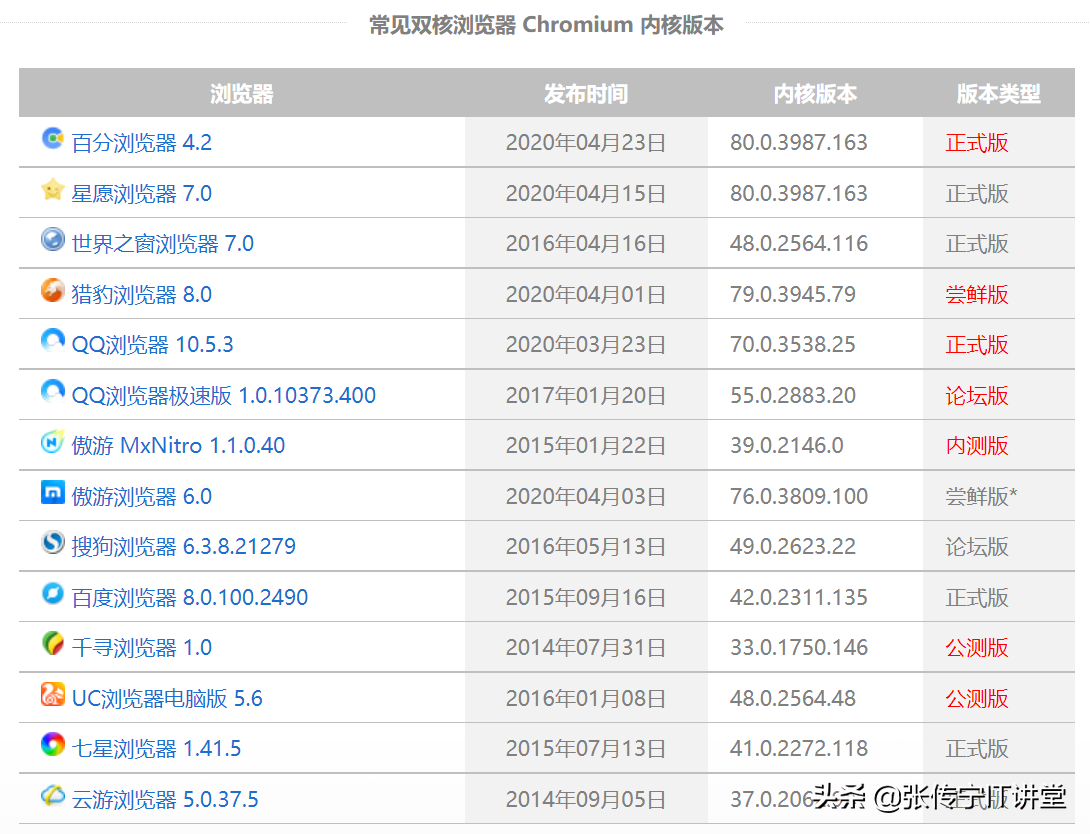Click the 傲游浏览器 6.0 blue icon
Image resolution: width=1090 pixels, height=834 pixels.
point(53,492)
